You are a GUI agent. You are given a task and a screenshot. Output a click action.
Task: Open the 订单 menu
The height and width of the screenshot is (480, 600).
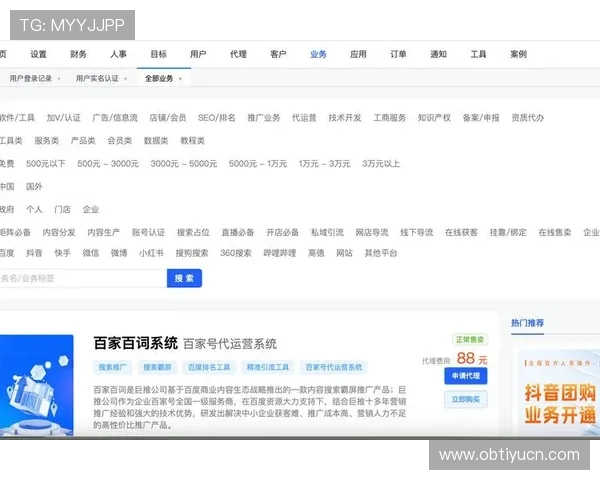398,54
